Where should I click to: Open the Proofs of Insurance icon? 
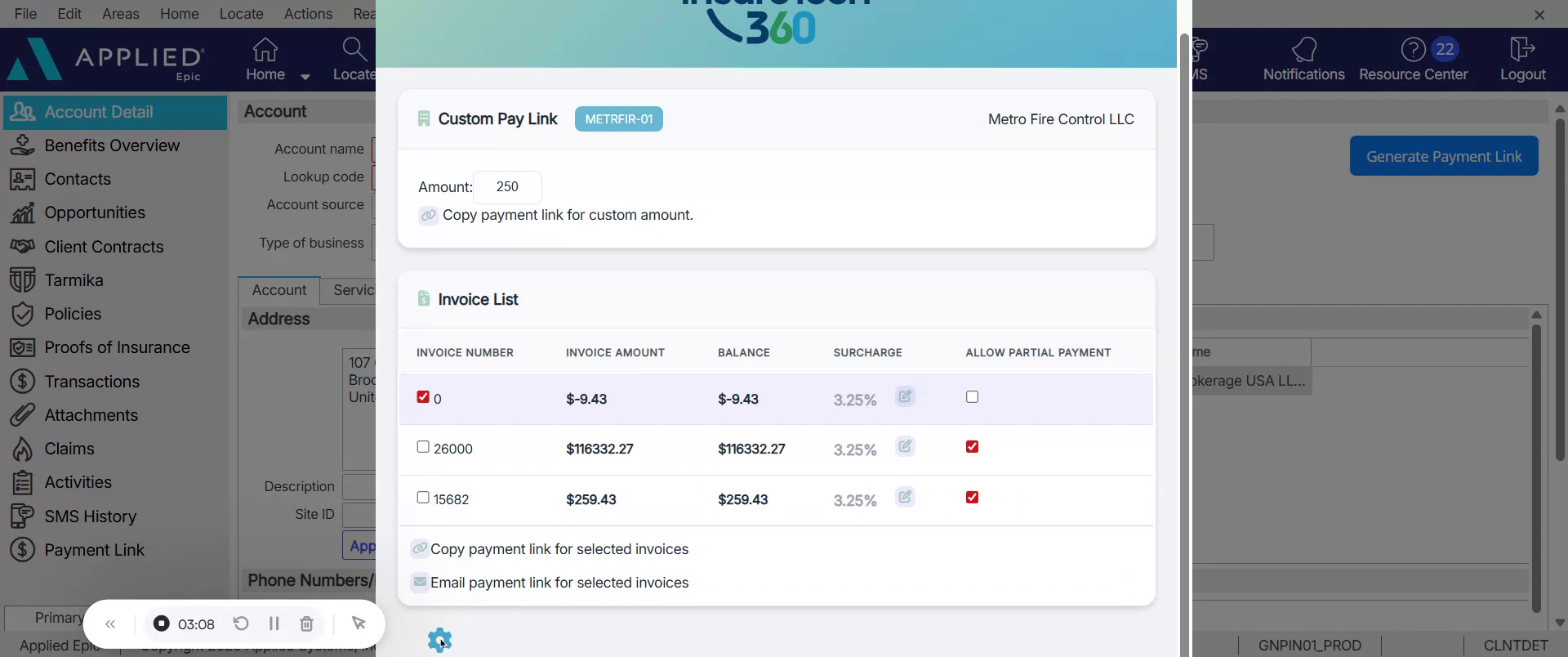(22, 347)
